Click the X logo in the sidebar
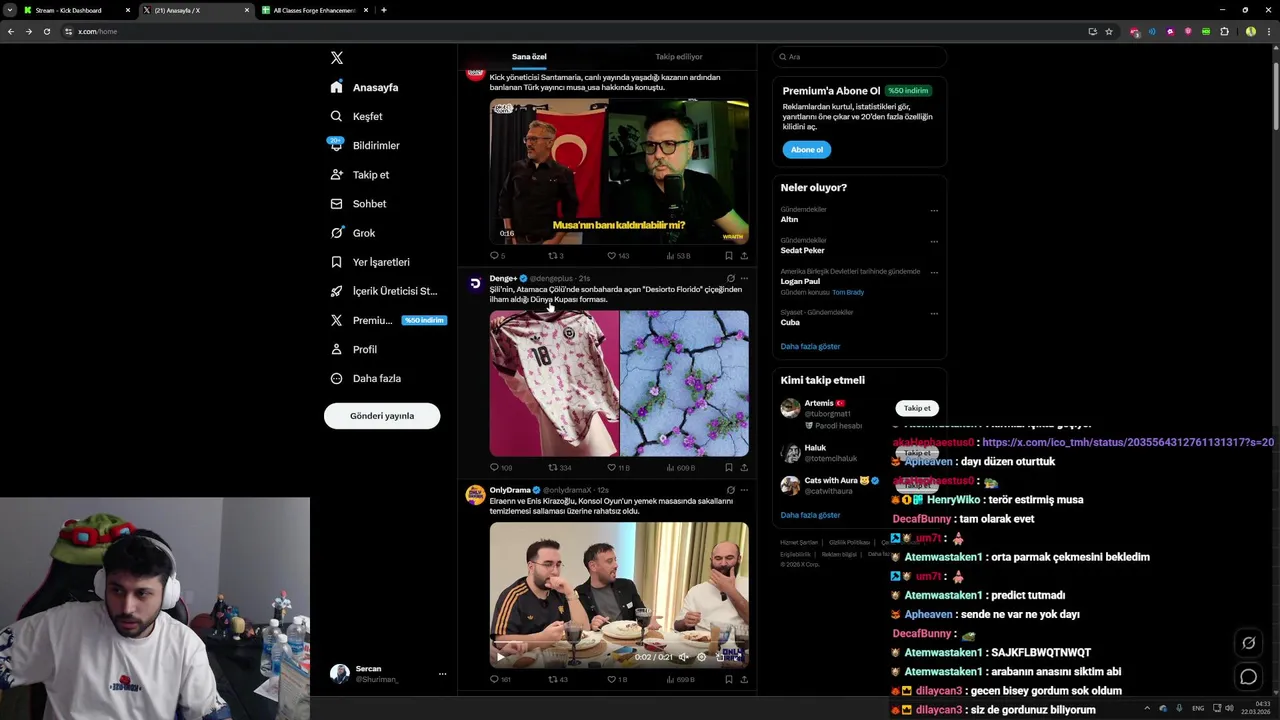Viewport: 1280px width, 720px height. (x=337, y=58)
